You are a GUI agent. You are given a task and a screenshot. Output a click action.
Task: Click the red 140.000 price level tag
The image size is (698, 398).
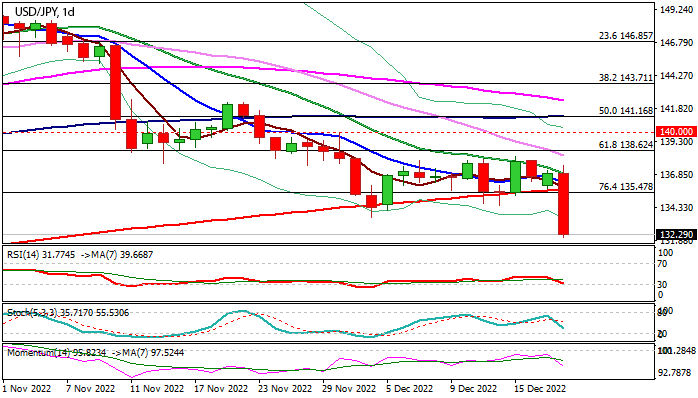tap(676, 131)
